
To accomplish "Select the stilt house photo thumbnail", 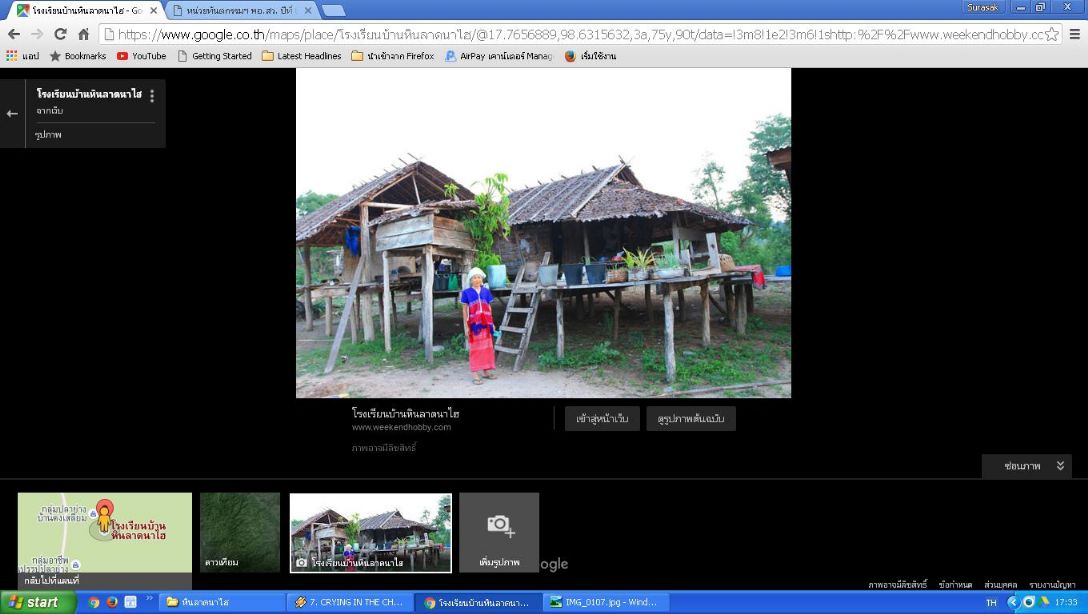I will click(371, 533).
